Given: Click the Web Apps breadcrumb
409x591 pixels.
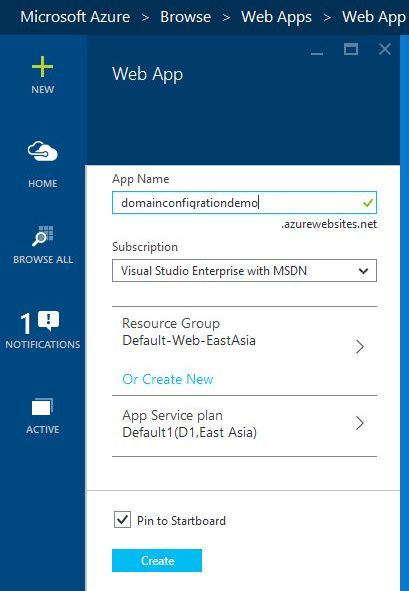Looking at the screenshot, I should 276,17.
